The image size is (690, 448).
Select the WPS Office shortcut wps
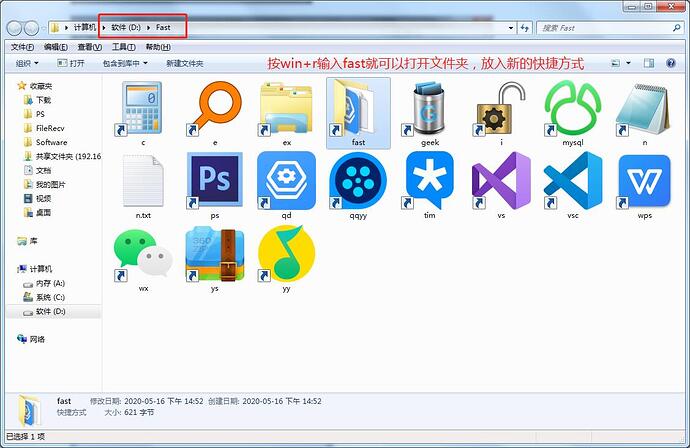[x=644, y=185]
